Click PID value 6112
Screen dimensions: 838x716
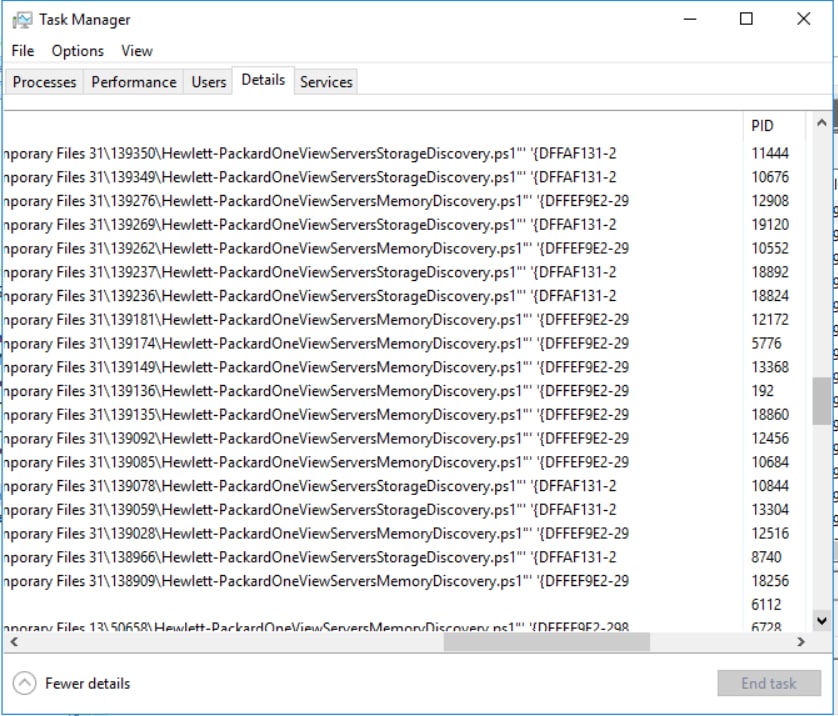pos(766,605)
